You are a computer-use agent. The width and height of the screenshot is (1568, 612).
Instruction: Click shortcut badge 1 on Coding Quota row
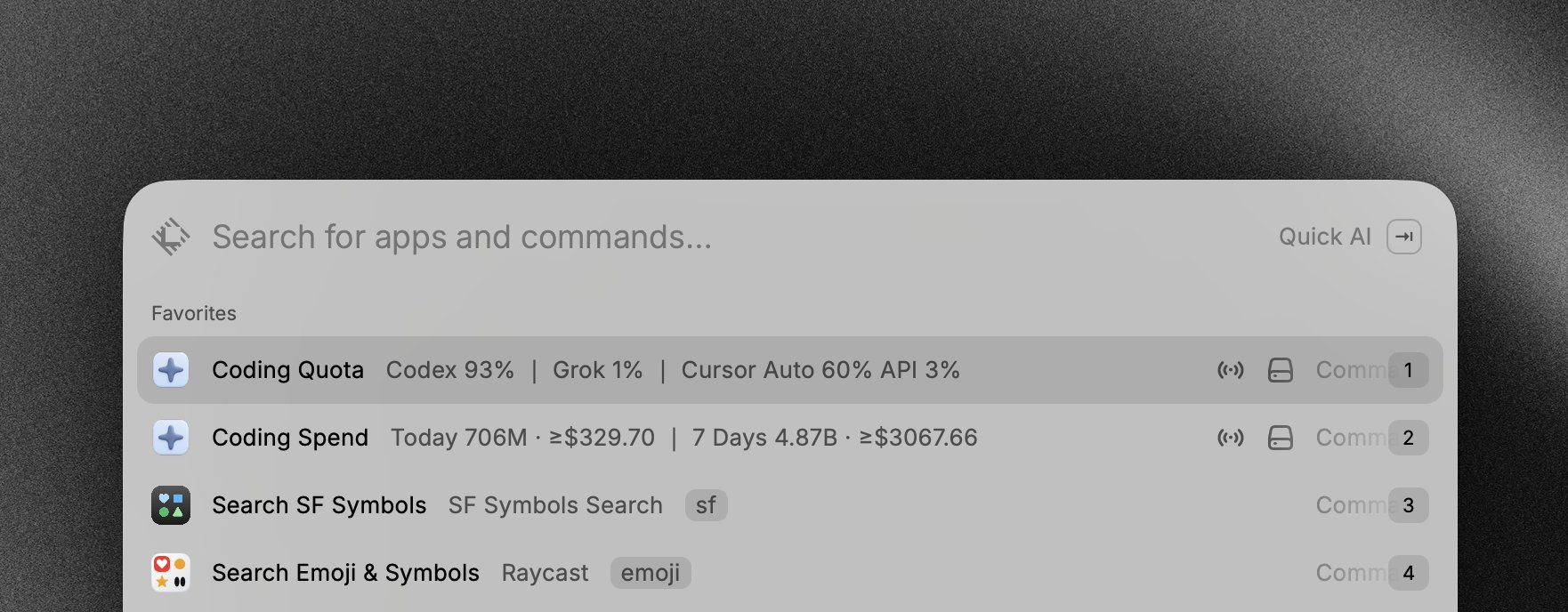(1408, 370)
